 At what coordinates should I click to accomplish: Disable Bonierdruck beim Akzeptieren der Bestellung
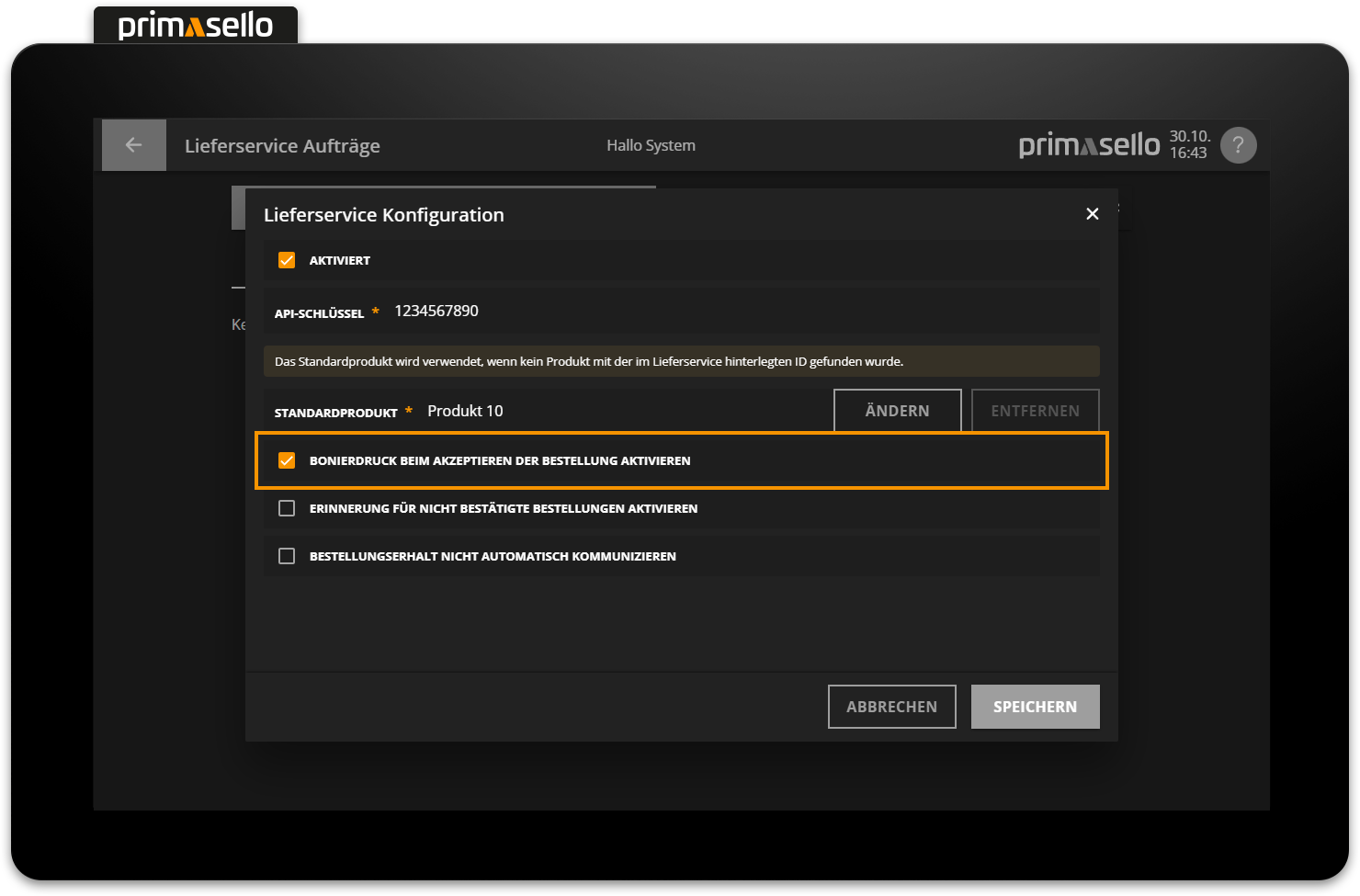point(287,459)
